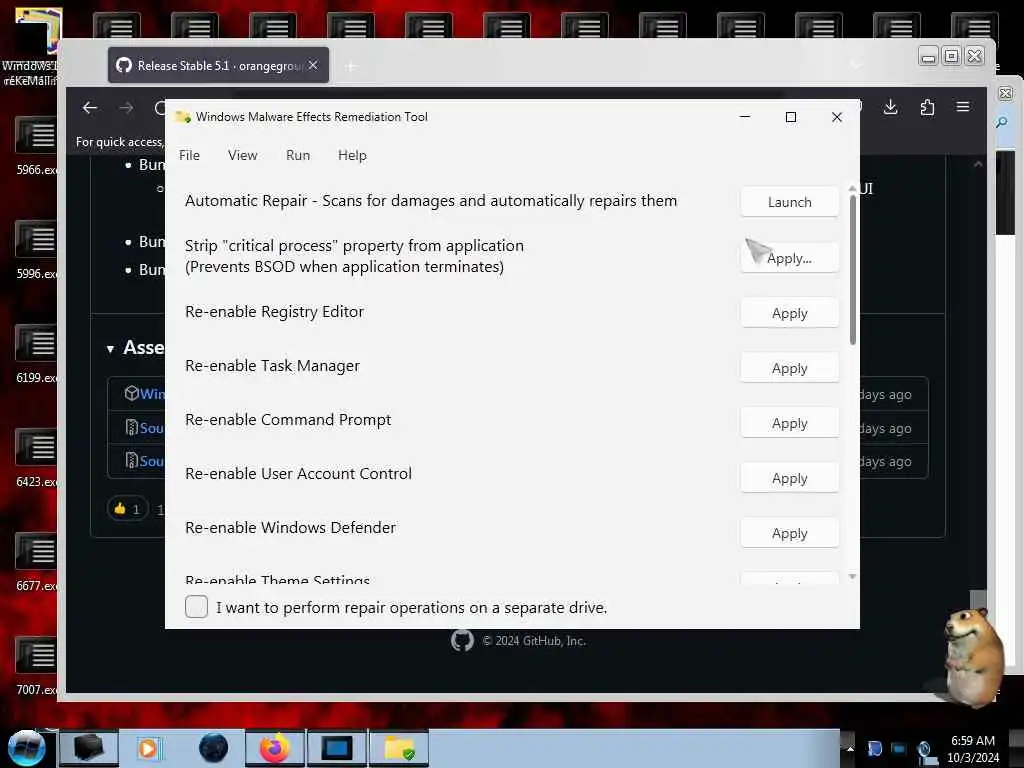Viewport: 1024px width, 768px height.
Task: Open browser downloads panel
Action: click(890, 107)
